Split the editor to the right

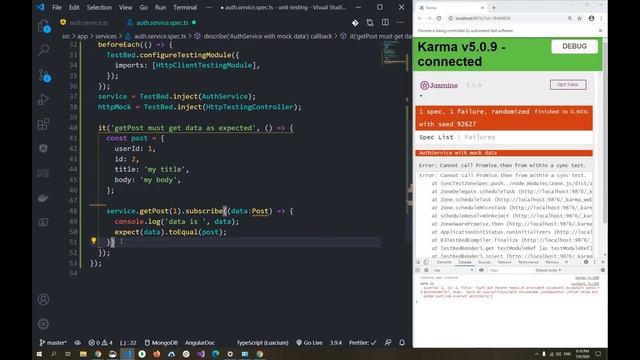click(x=385, y=22)
